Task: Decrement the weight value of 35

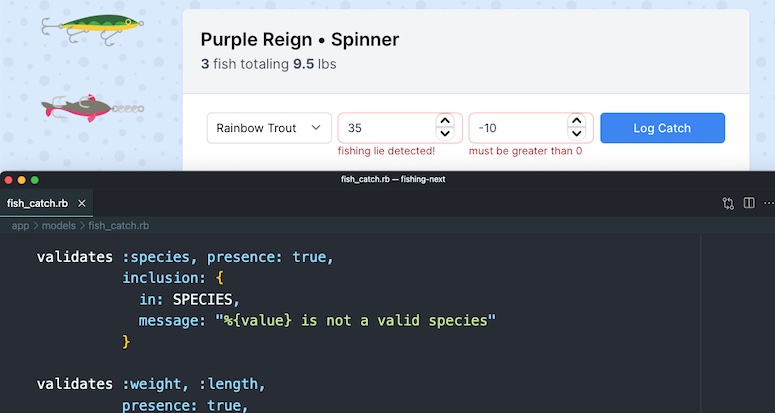Action: 445,134
